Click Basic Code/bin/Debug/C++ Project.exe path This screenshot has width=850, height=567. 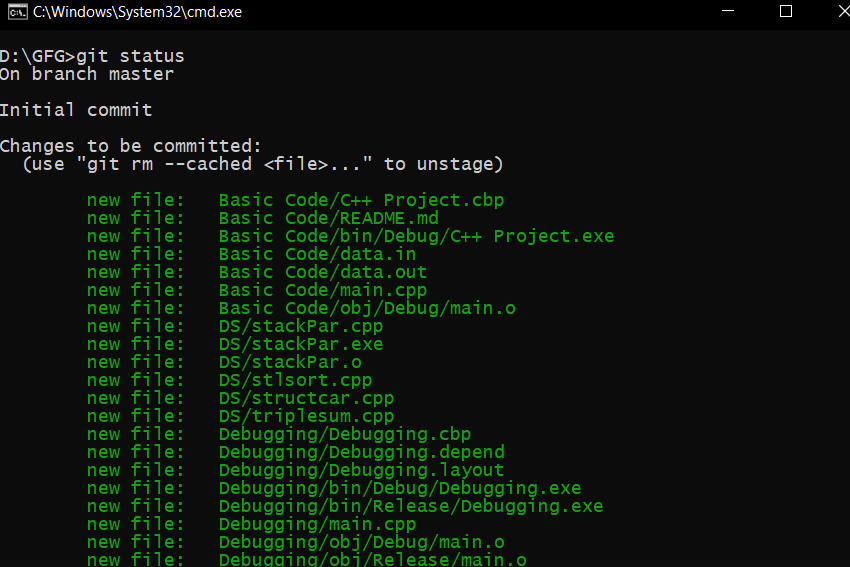pos(416,236)
